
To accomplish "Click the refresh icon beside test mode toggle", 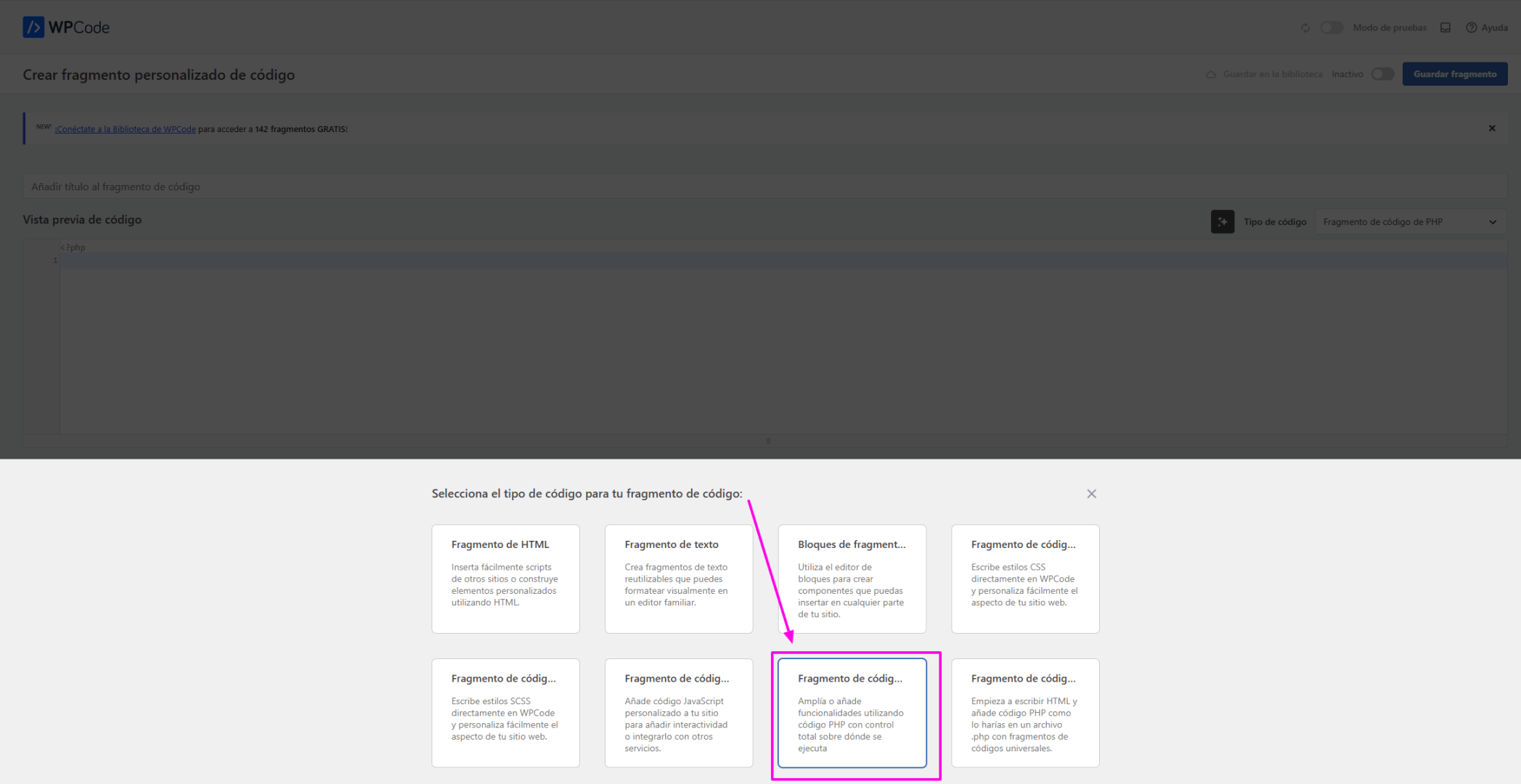I will click(x=1305, y=28).
